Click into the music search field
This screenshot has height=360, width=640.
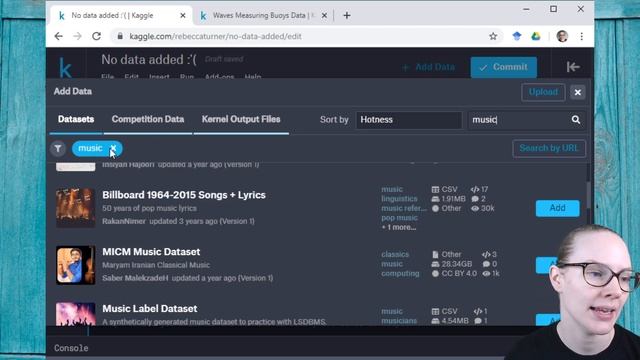pyautogui.click(x=518, y=120)
